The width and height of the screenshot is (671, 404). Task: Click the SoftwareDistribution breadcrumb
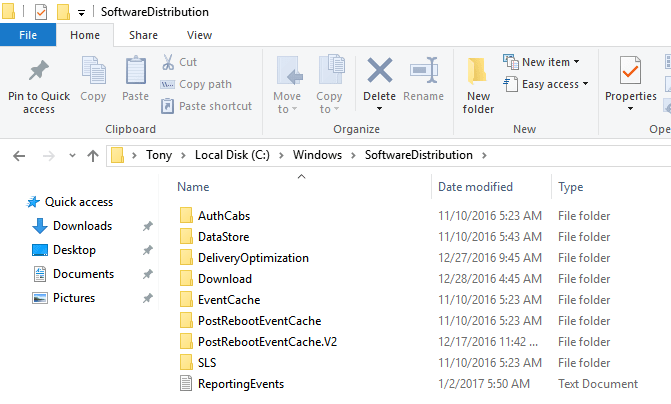[419, 155]
